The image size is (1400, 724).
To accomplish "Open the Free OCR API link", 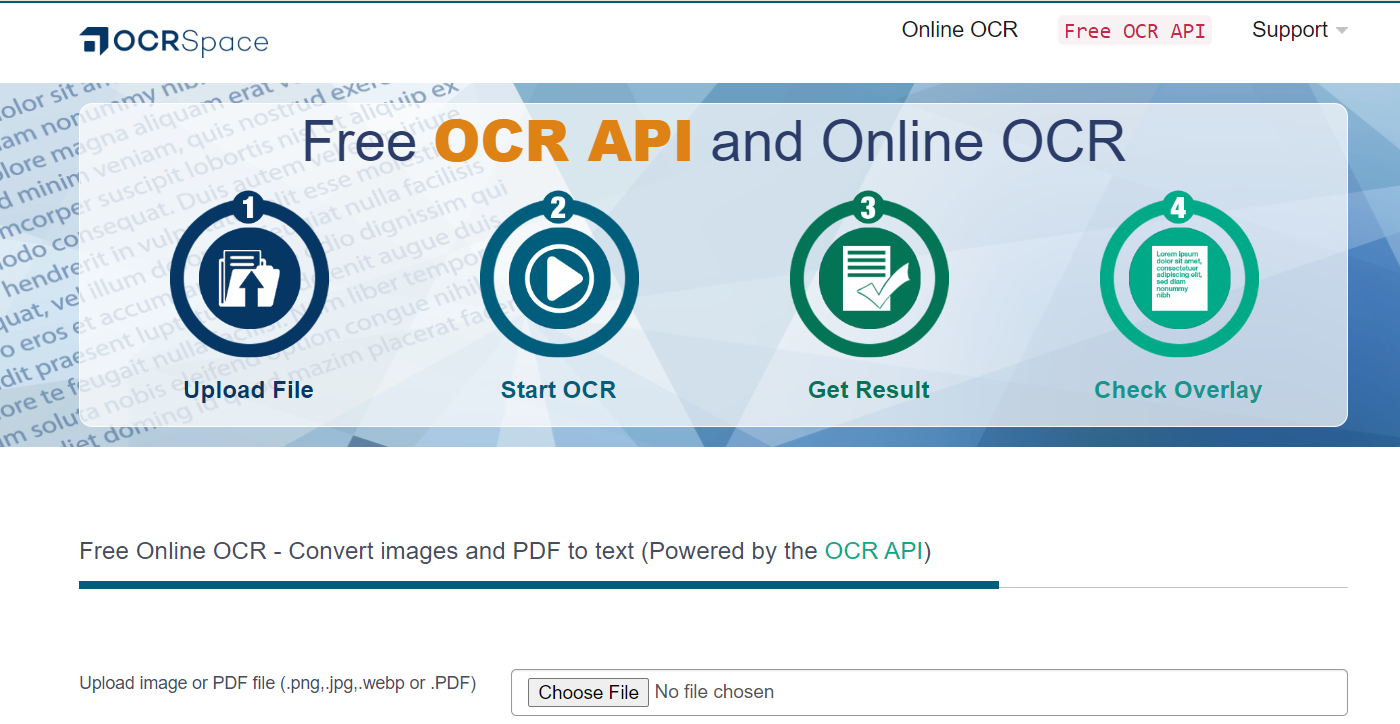I will 1135,31.
